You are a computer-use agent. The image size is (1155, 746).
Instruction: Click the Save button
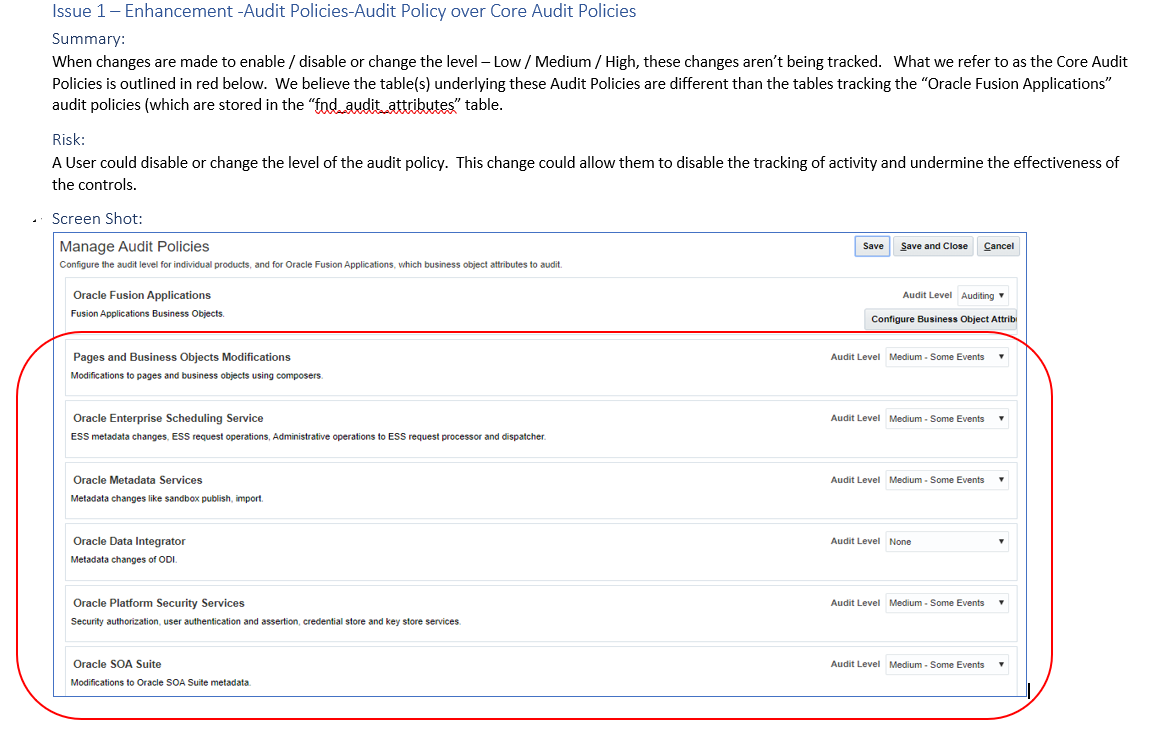[872, 246]
